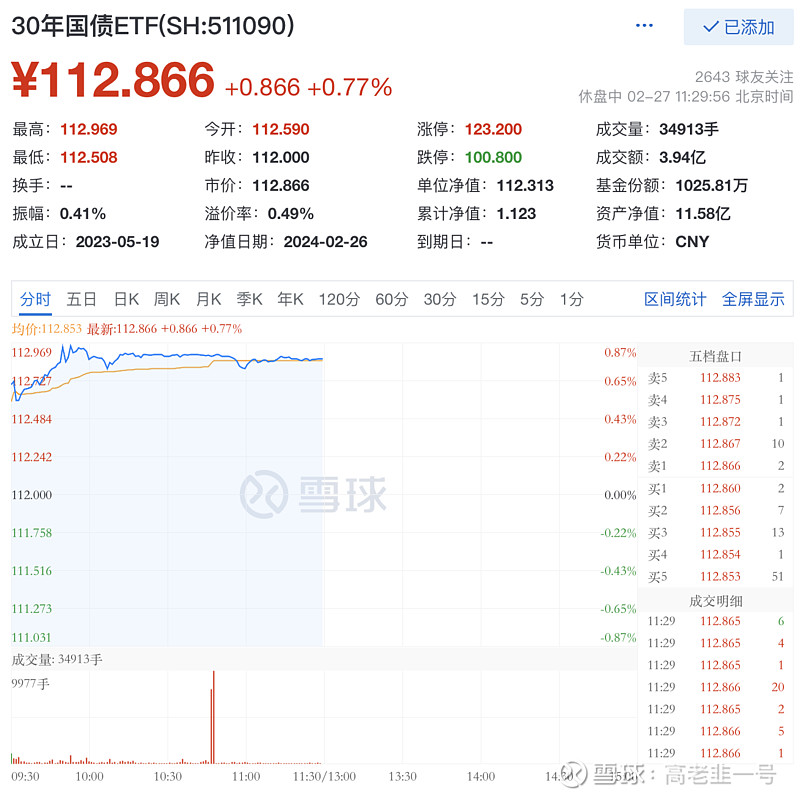
Task: Open the more options (···) icon
Action: coord(644,24)
